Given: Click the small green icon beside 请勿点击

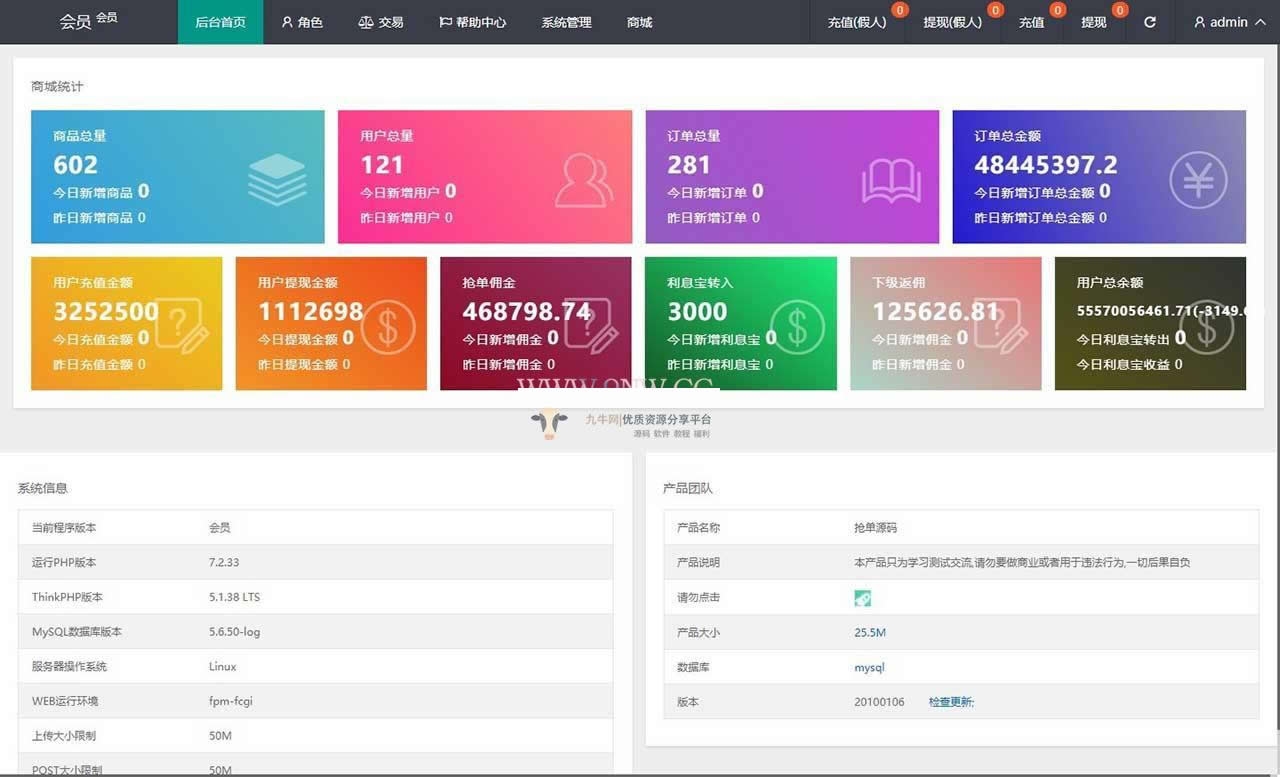Looking at the screenshot, I should coord(862,598).
